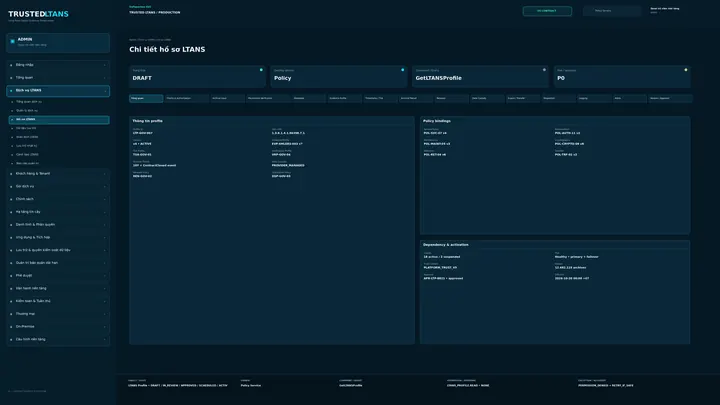Click the Thương mại bullet icon
The width and height of the screenshot is (720, 405).
coord(11,314)
